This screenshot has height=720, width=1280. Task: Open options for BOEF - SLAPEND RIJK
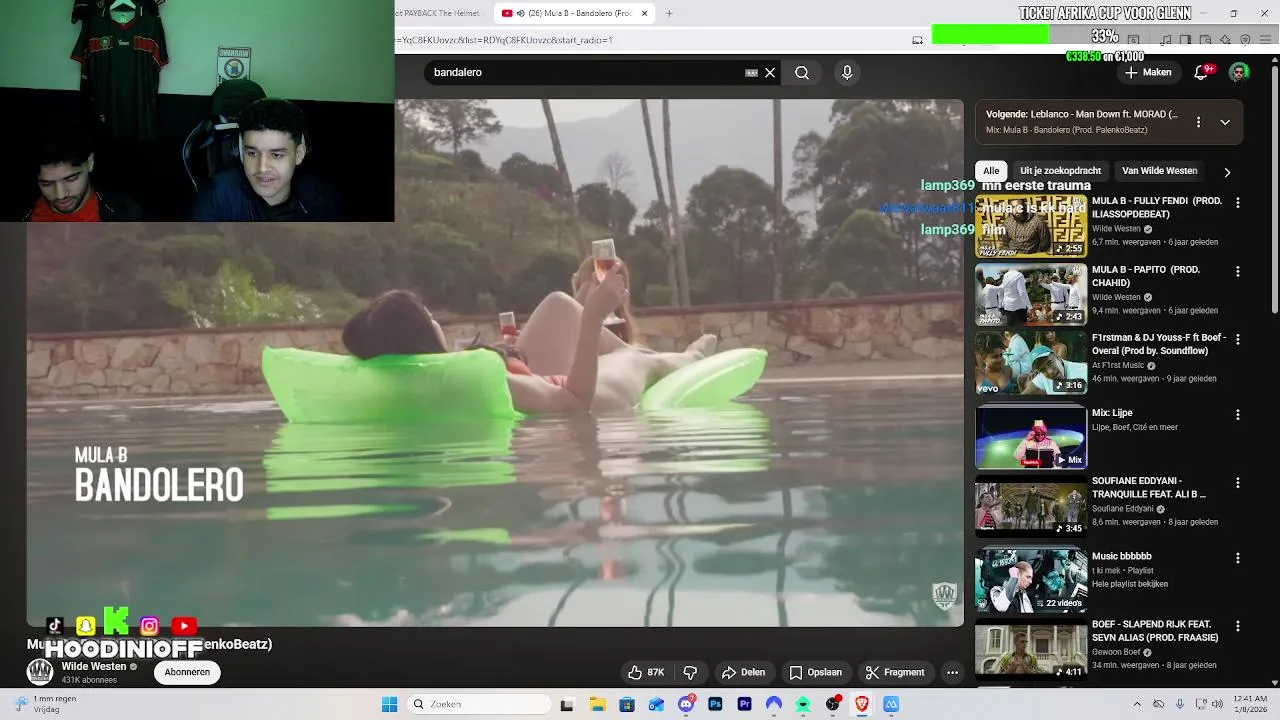1238,626
